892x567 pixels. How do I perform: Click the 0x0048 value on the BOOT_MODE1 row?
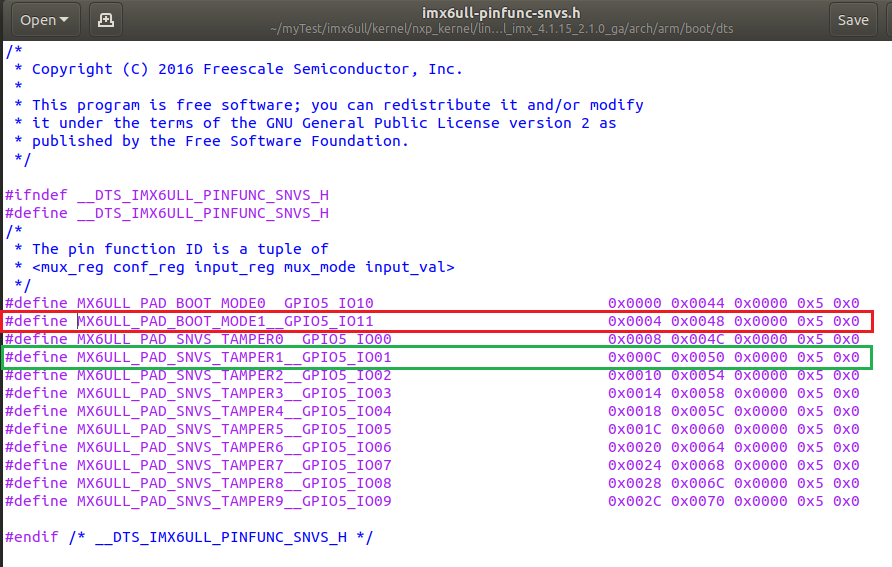697,321
